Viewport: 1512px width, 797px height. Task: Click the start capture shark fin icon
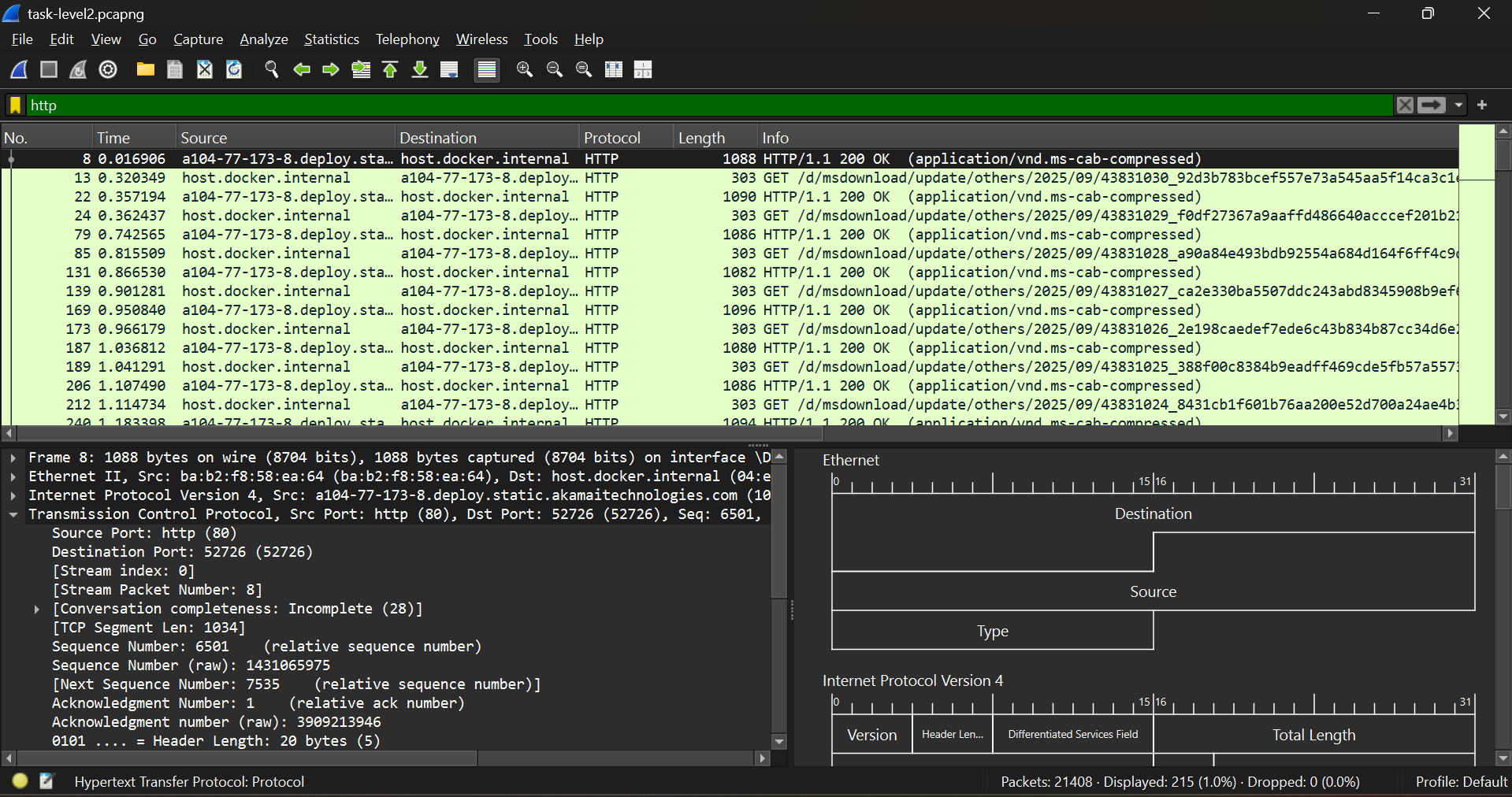coord(19,69)
